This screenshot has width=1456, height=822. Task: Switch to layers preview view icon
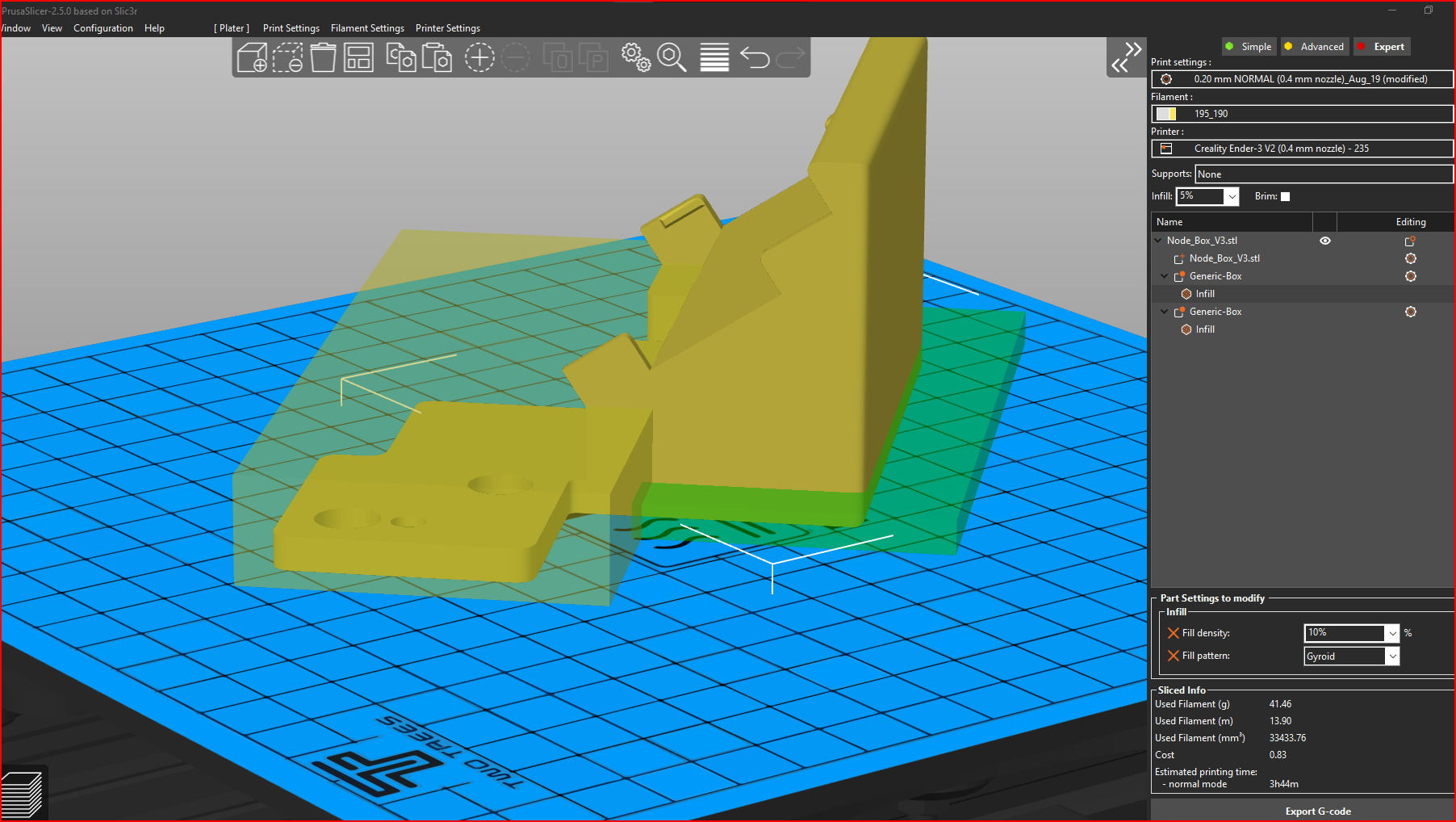(x=22, y=795)
